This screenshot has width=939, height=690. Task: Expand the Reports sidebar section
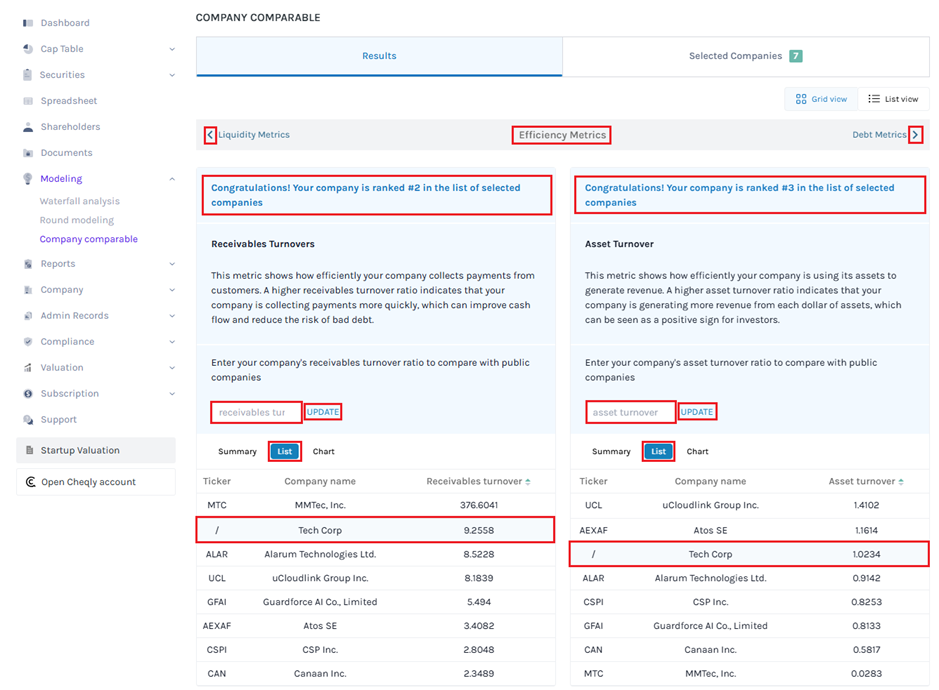click(x=171, y=264)
